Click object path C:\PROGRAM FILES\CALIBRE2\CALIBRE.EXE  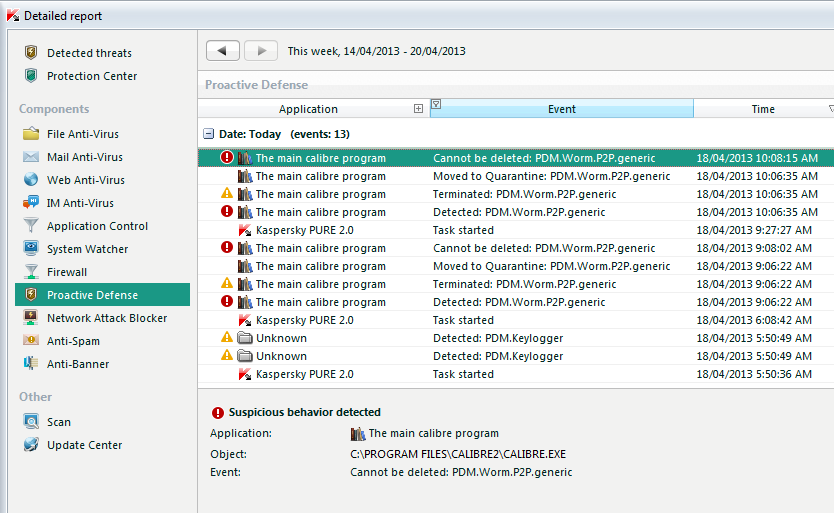click(x=458, y=454)
